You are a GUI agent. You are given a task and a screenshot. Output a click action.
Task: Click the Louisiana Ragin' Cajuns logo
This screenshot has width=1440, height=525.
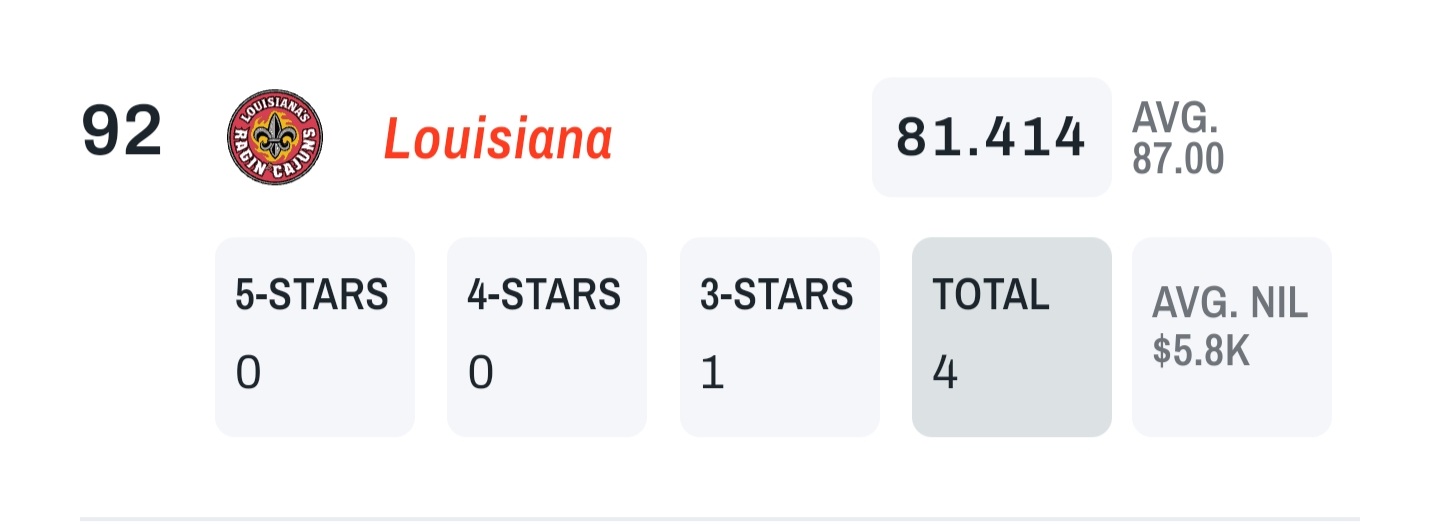click(x=275, y=137)
